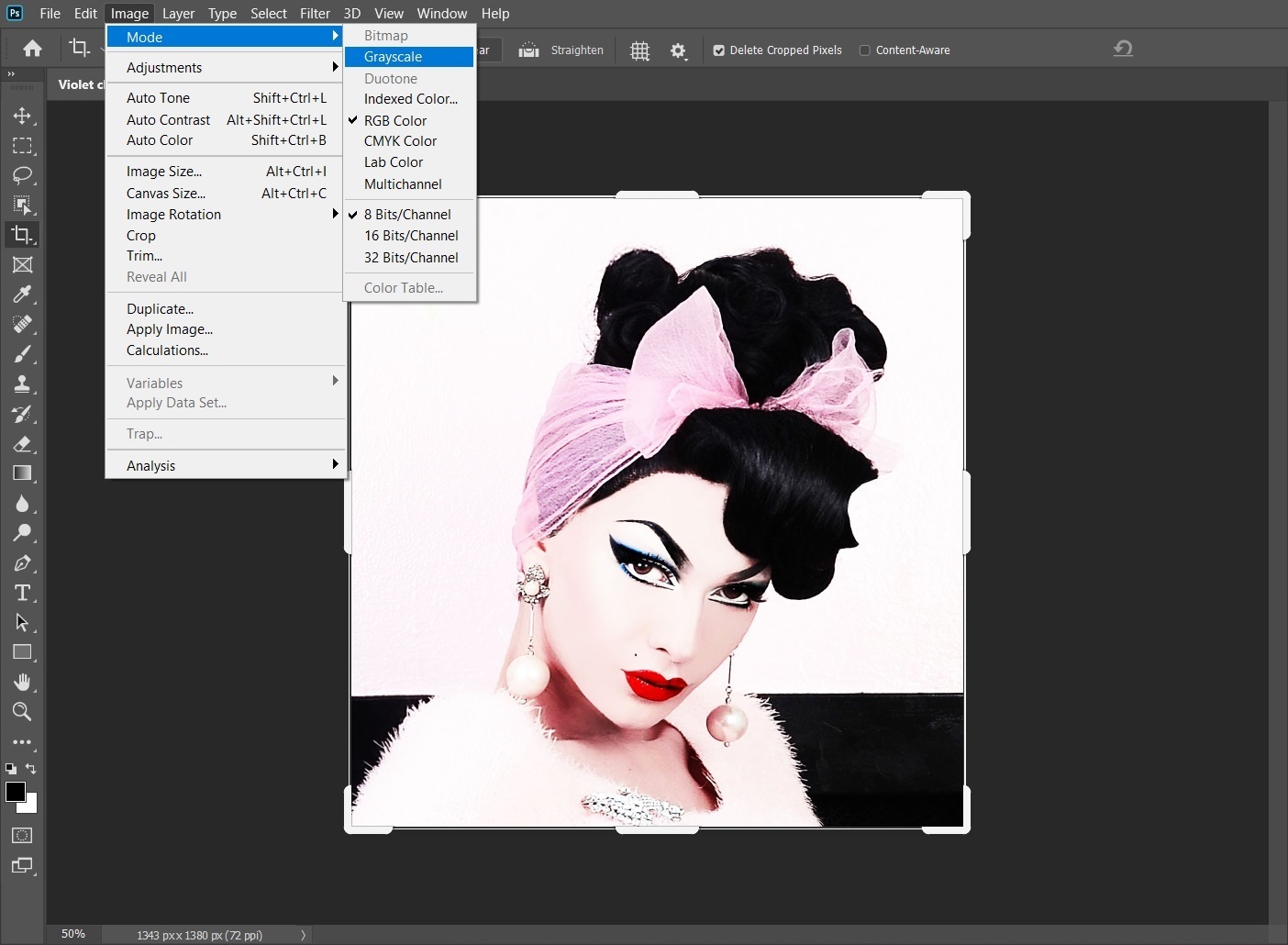Viewport: 1288px width, 945px height.
Task: Select the Zoom tool
Action: (x=22, y=712)
